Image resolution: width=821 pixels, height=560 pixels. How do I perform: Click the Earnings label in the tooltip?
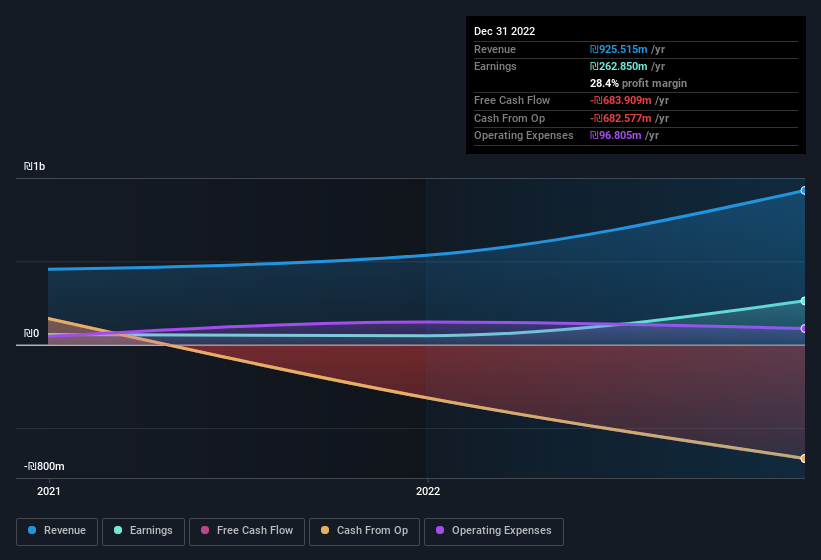pyautogui.click(x=495, y=66)
